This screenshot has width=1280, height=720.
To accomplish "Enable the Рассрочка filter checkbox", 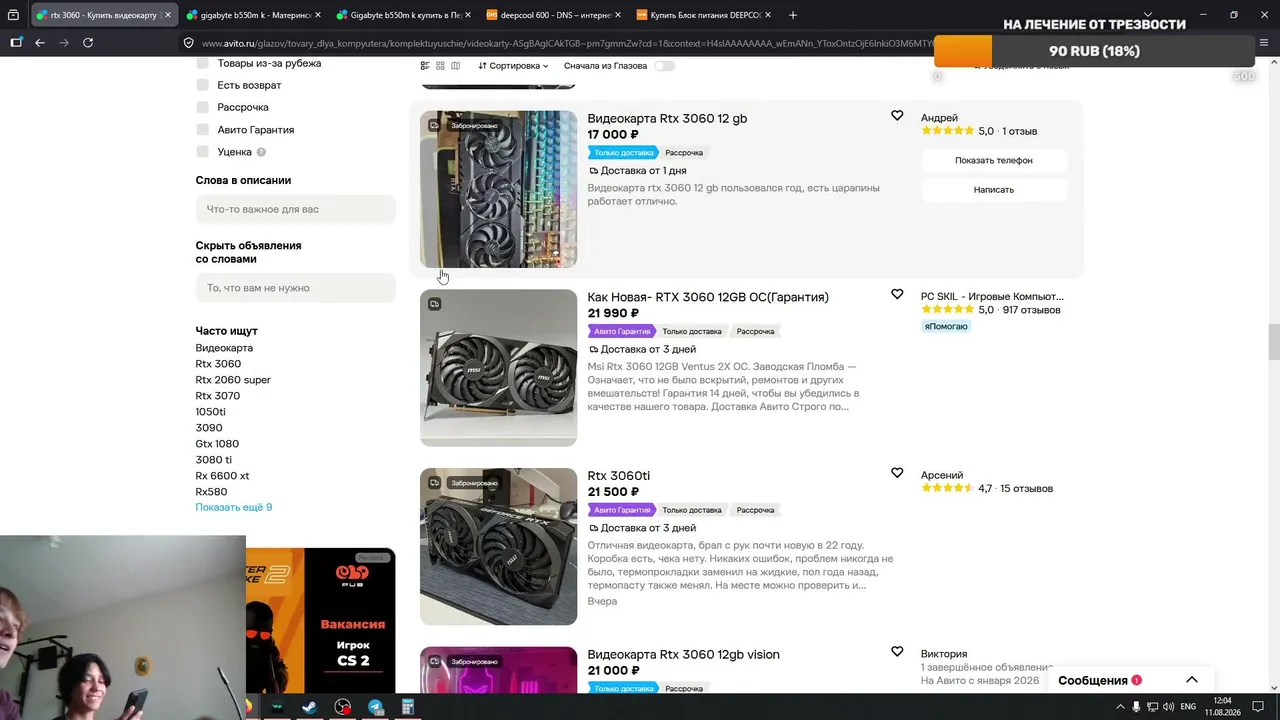I will pyautogui.click(x=203, y=107).
